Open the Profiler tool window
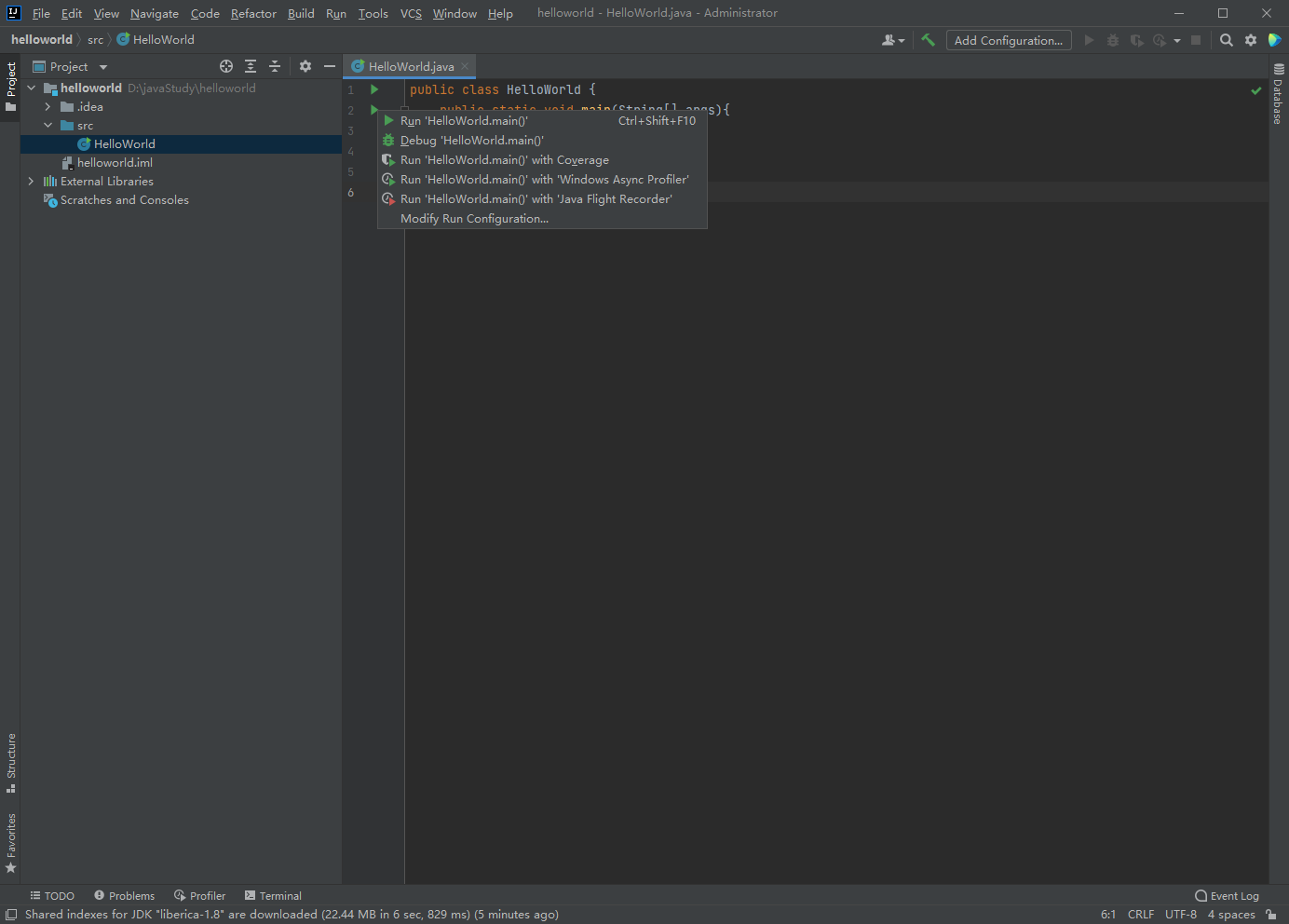The image size is (1289, 924). [x=199, y=896]
